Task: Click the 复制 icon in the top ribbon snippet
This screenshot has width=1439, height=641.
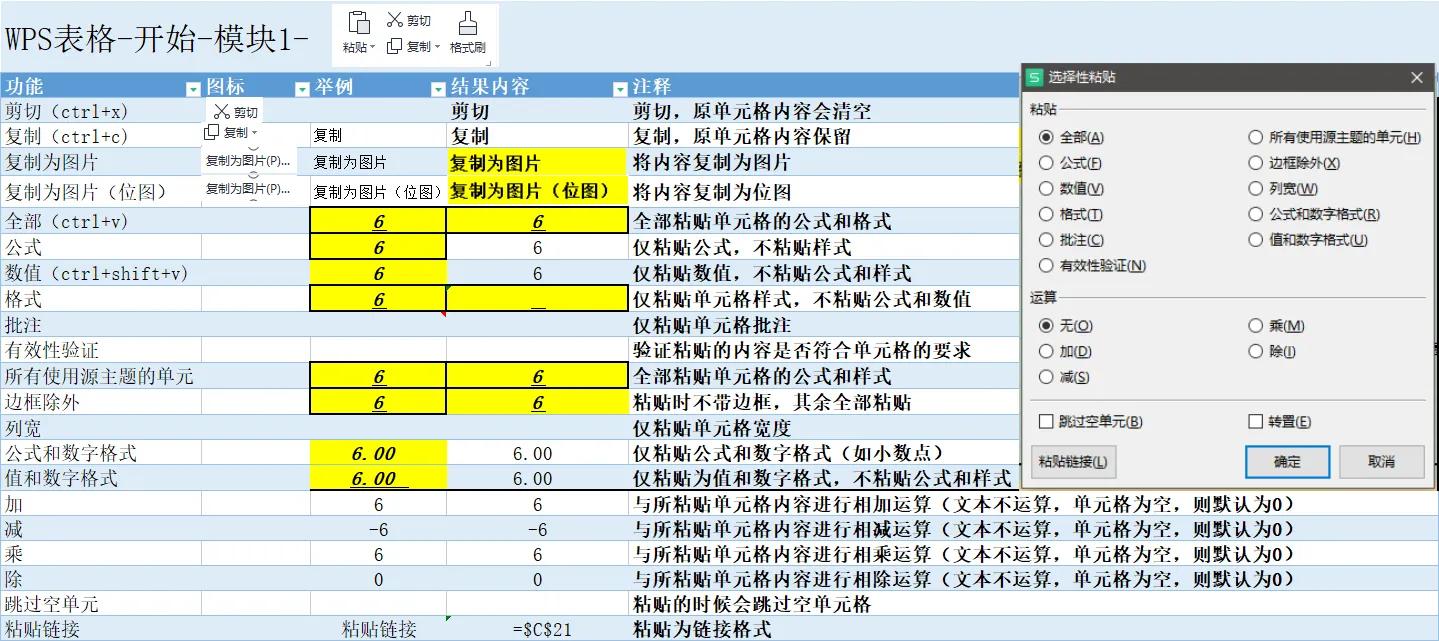Action: click(394, 46)
